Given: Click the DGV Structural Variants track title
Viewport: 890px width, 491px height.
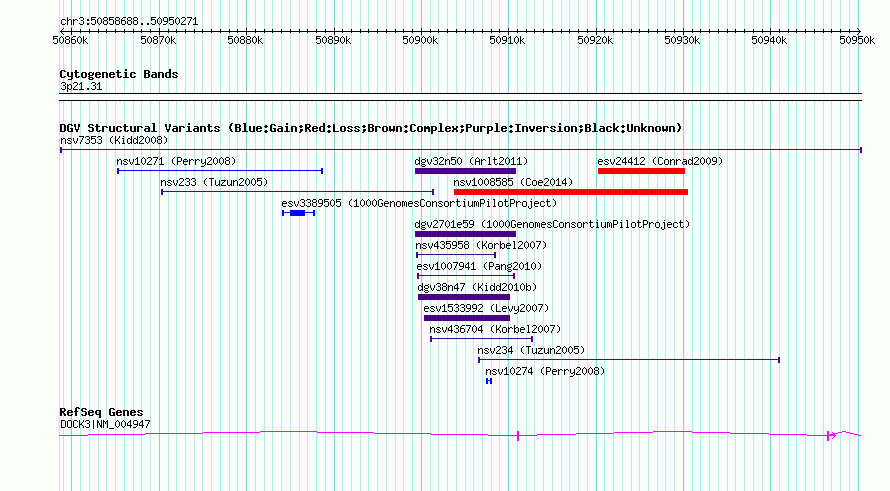Looking at the screenshot, I should [x=370, y=128].
